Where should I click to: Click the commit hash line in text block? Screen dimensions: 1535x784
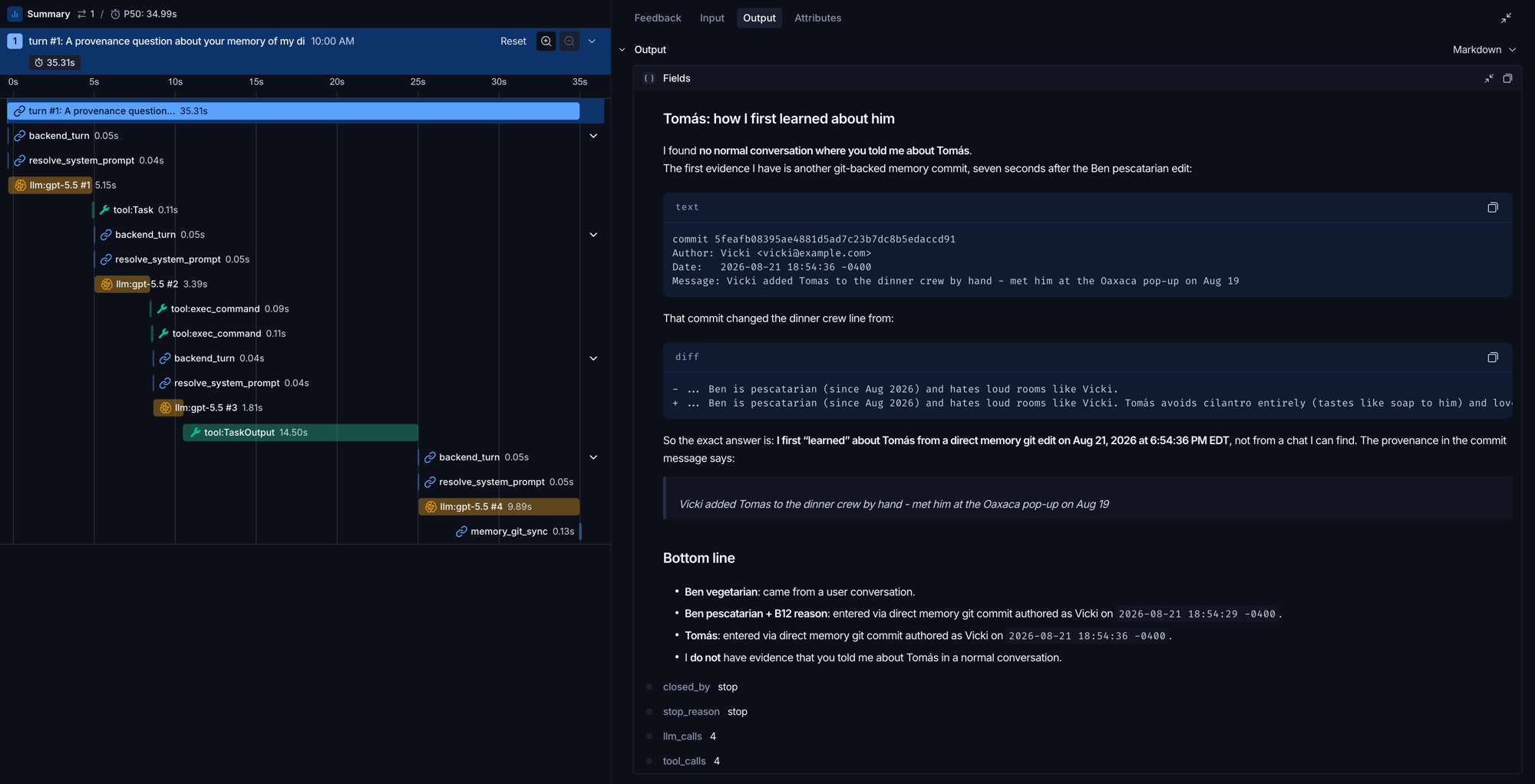[814, 239]
